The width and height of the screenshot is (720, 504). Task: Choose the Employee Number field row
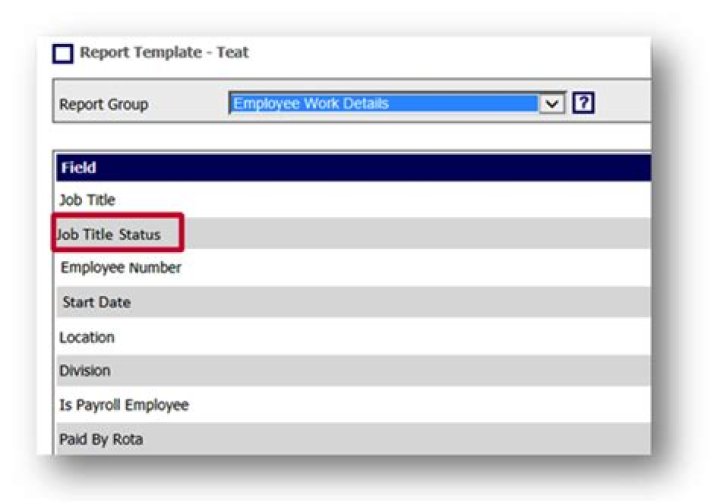[353, 267]
